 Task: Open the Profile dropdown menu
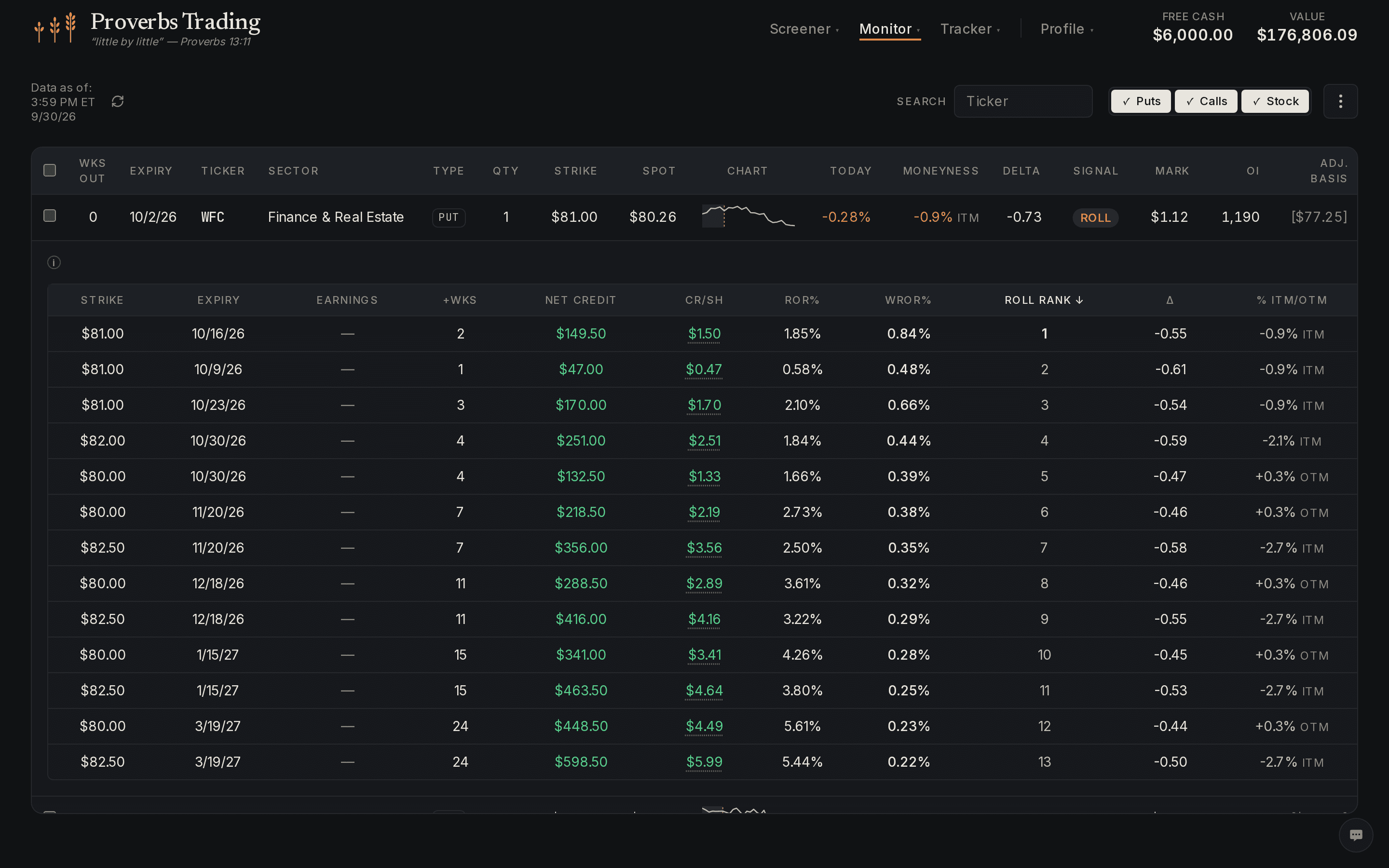pyautogui.click(x=1067, y=29)
